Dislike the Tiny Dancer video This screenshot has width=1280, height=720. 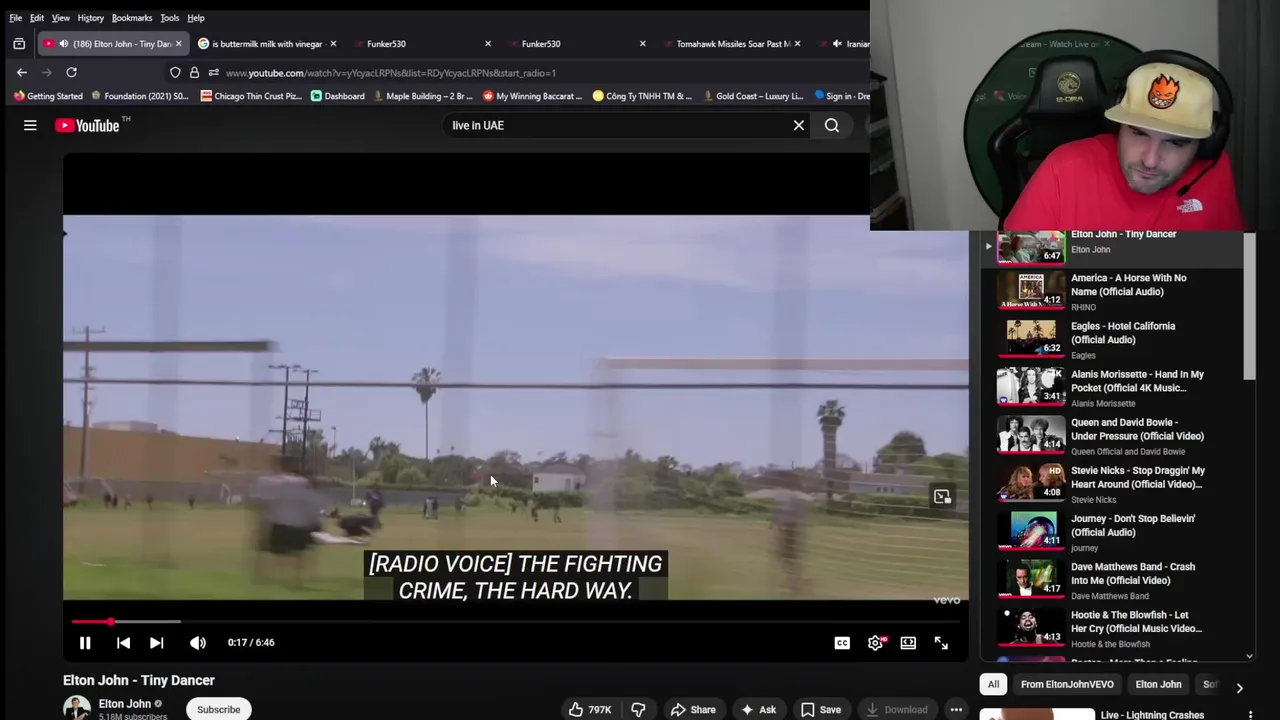[x=638, y=709]
